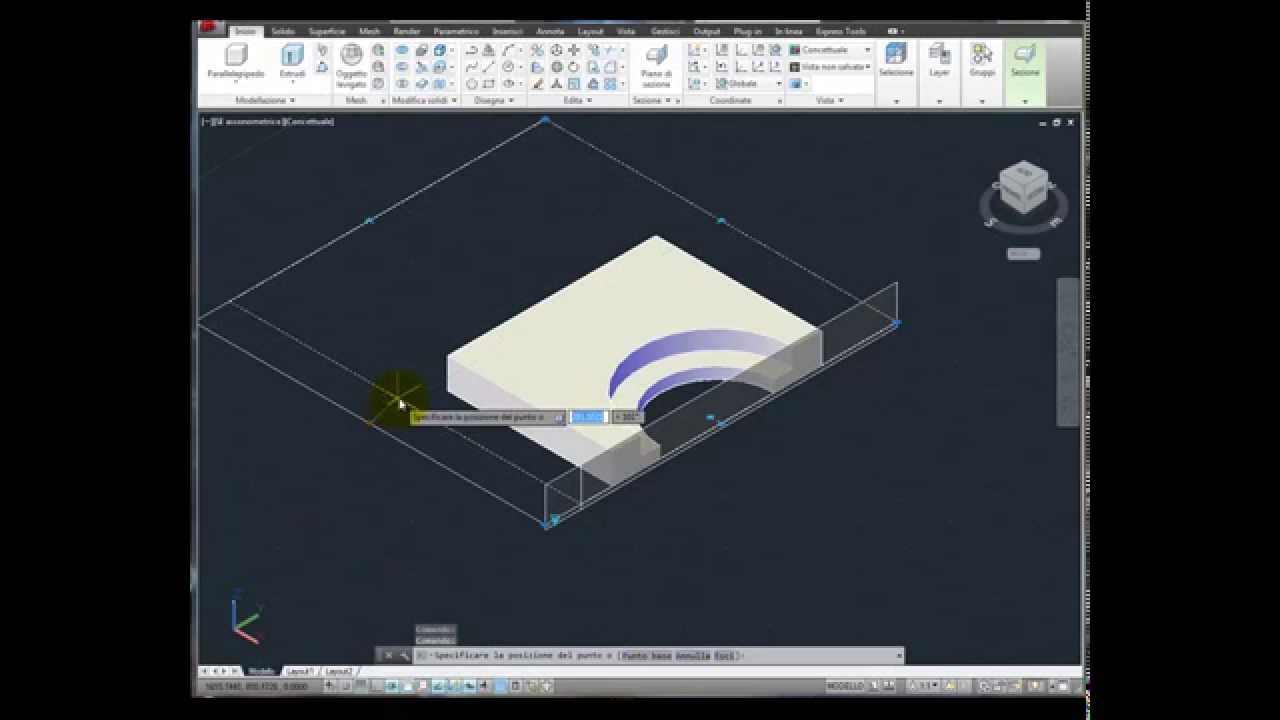Screen dimensions: 1280x720
Task: Open the Layout2 drawing tab
Action: (339, 671)
